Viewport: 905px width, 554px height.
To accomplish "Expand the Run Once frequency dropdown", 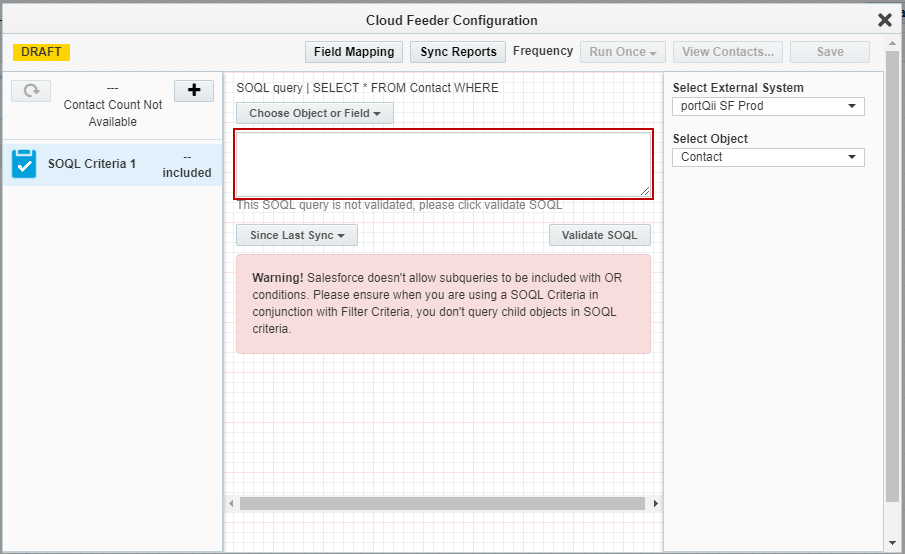I will pos(623,52).
